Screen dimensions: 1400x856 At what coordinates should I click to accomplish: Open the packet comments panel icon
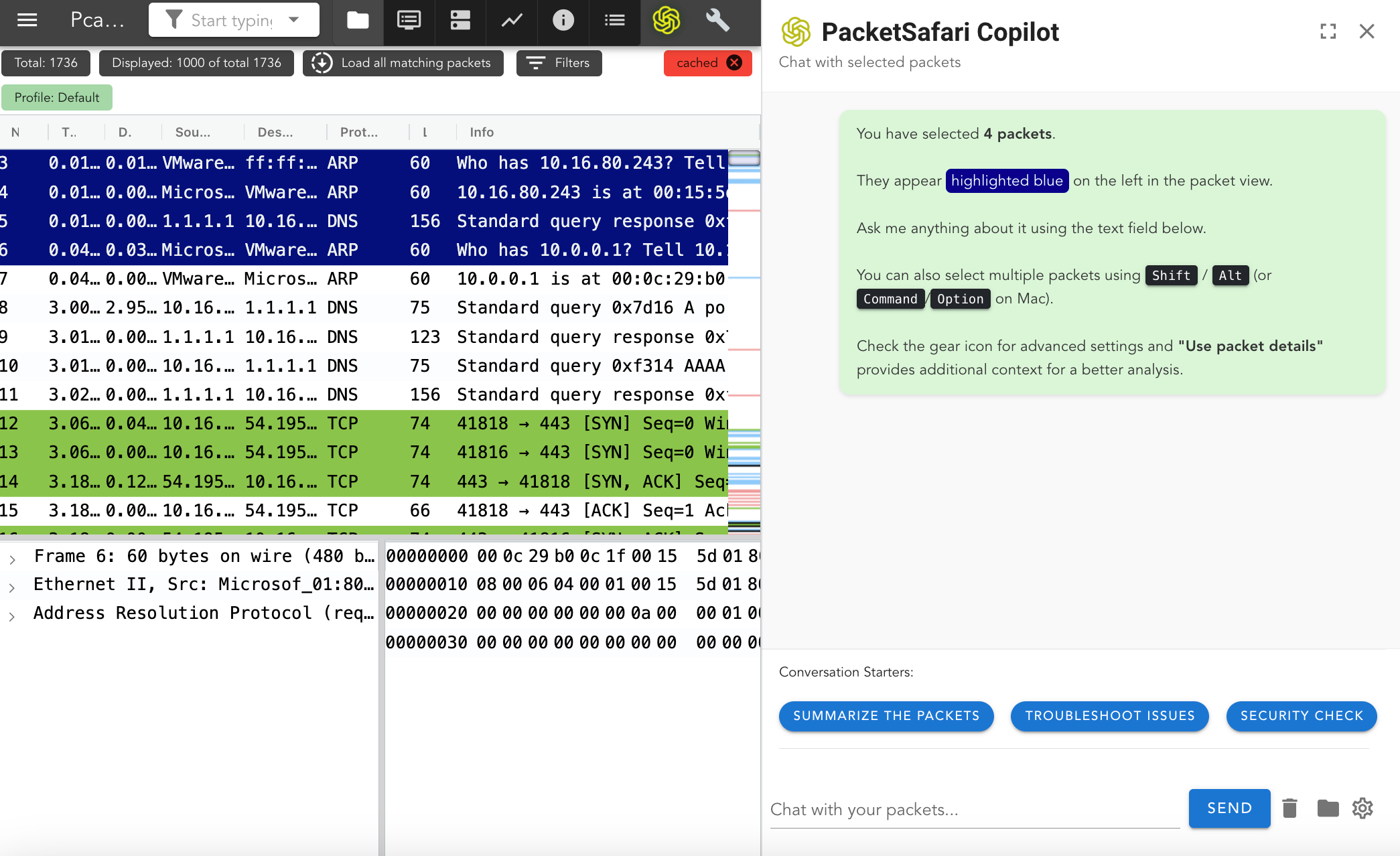[x=409, y=20]
